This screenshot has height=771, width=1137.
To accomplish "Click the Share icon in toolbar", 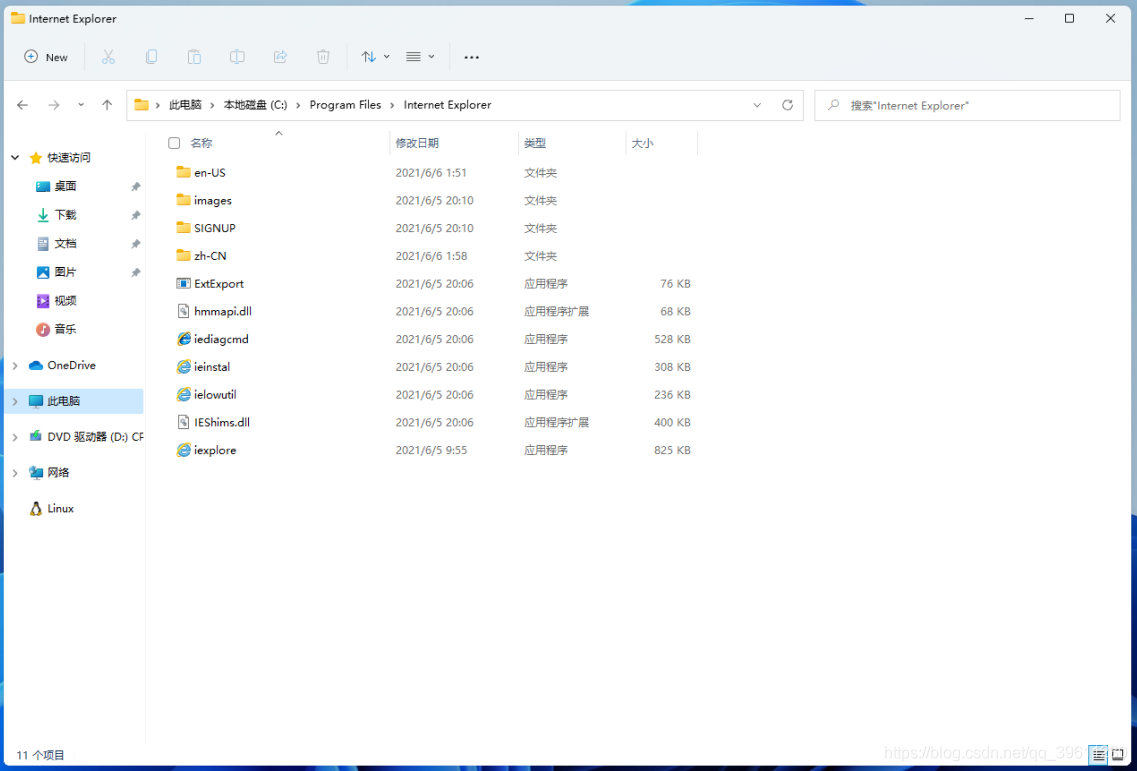I will pyautogui.click(x=280, y=57).
